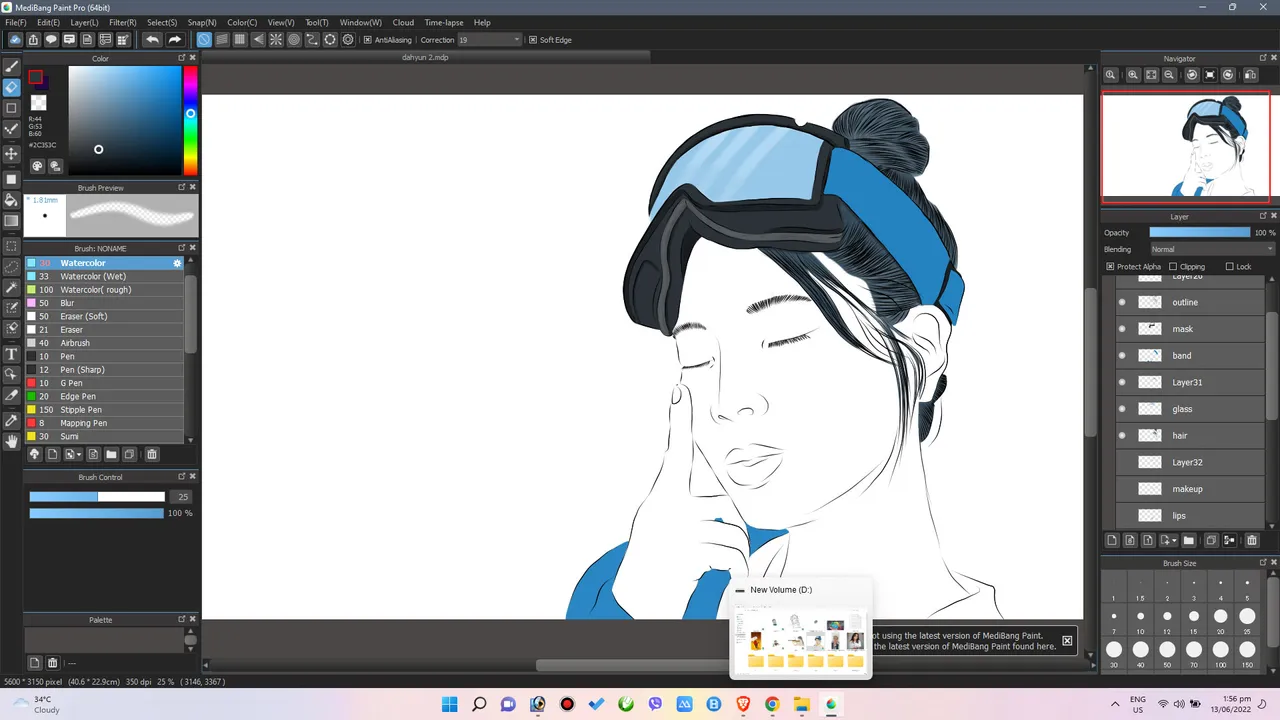
Task: Open the Windows Start menu
Action: pyautogui.click(x=450, y=704)
